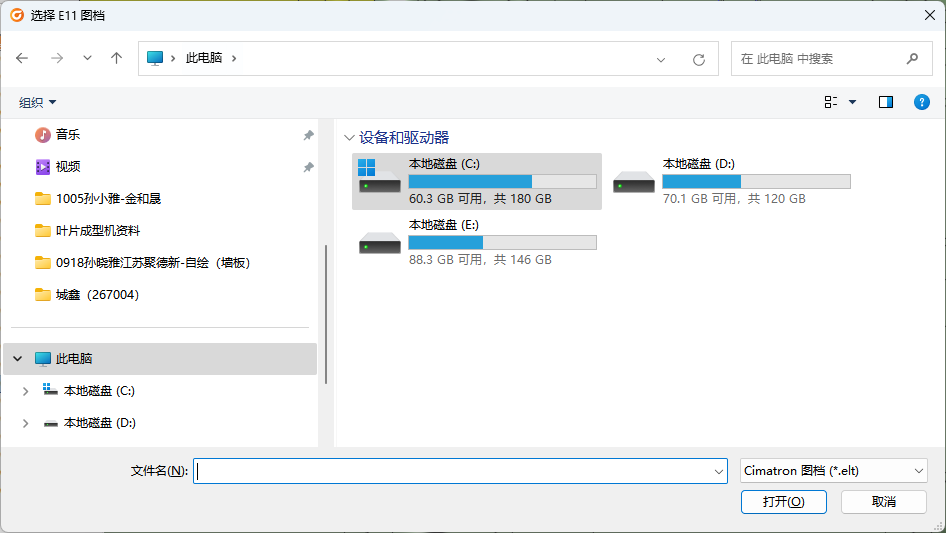This screenshot has width=946, height=533.
Task: Click the navigation pane scrollbar
Action: [326, 314]
